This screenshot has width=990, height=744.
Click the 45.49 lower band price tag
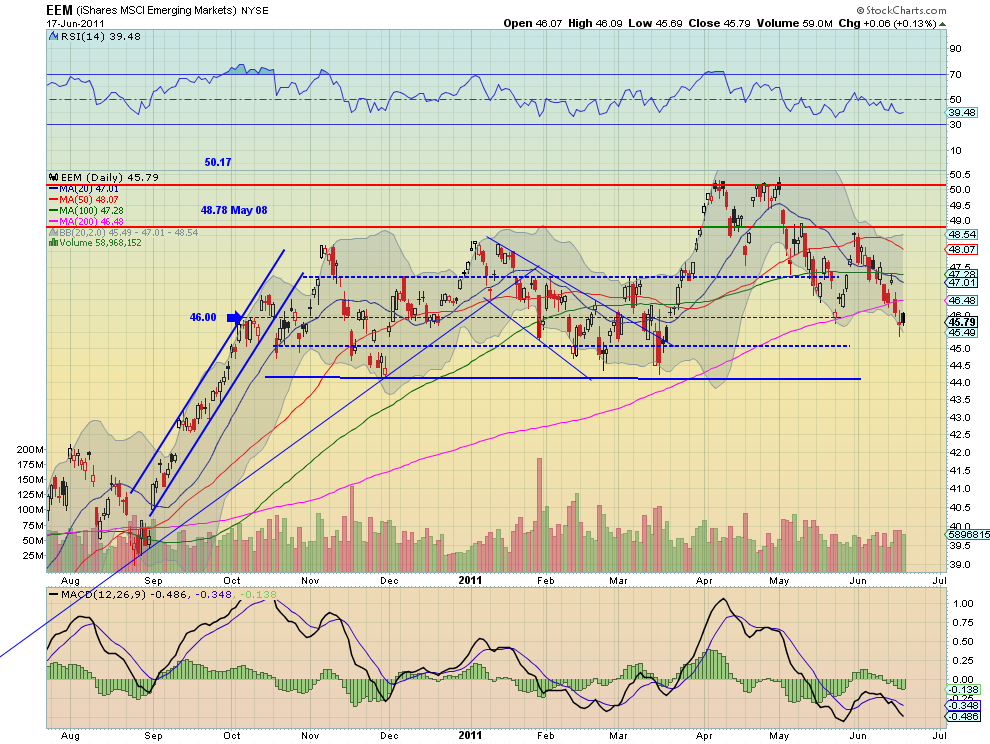962,332
